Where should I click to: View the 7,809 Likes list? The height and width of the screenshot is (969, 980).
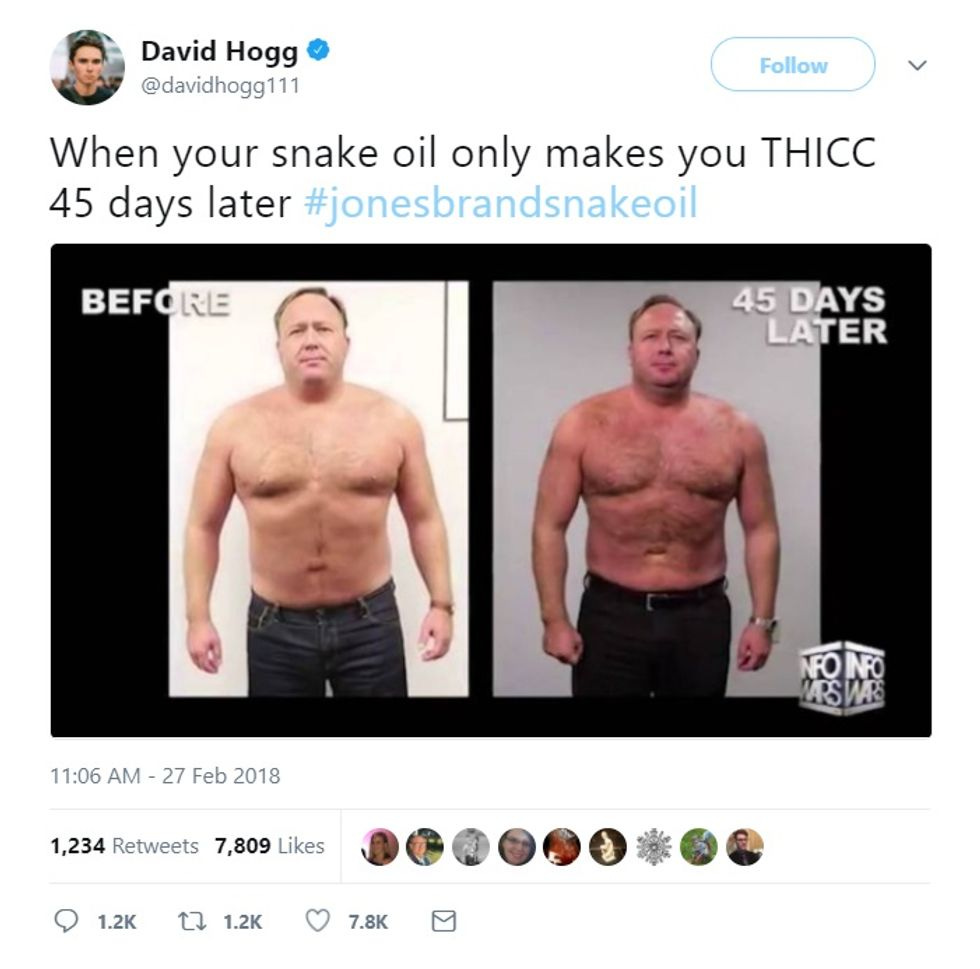coord(269,846)
